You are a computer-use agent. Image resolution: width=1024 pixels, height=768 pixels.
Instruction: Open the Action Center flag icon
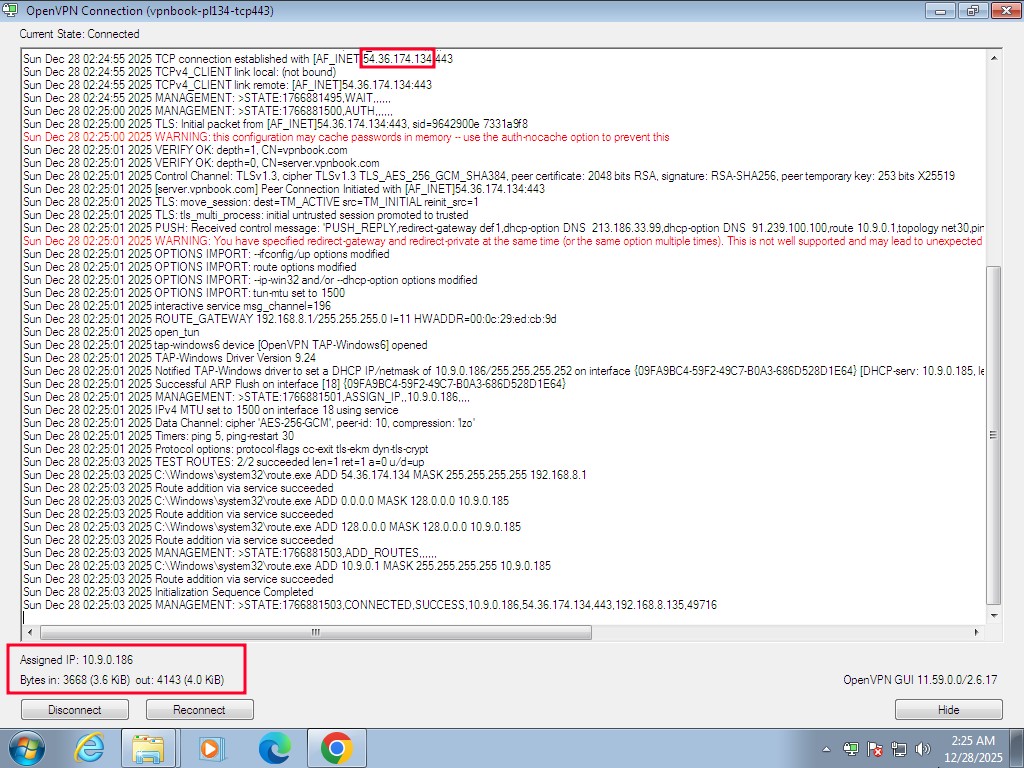875,748
